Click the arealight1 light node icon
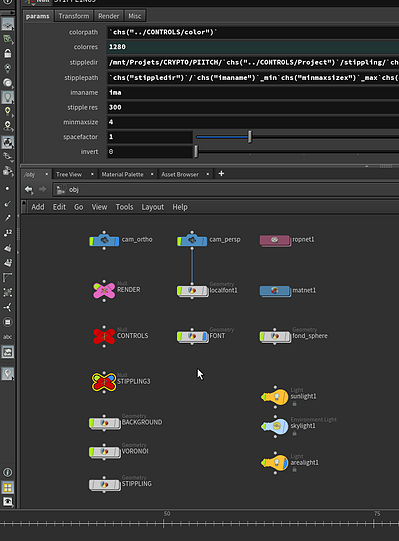This screenshot has width=399, height=541. 275,463
